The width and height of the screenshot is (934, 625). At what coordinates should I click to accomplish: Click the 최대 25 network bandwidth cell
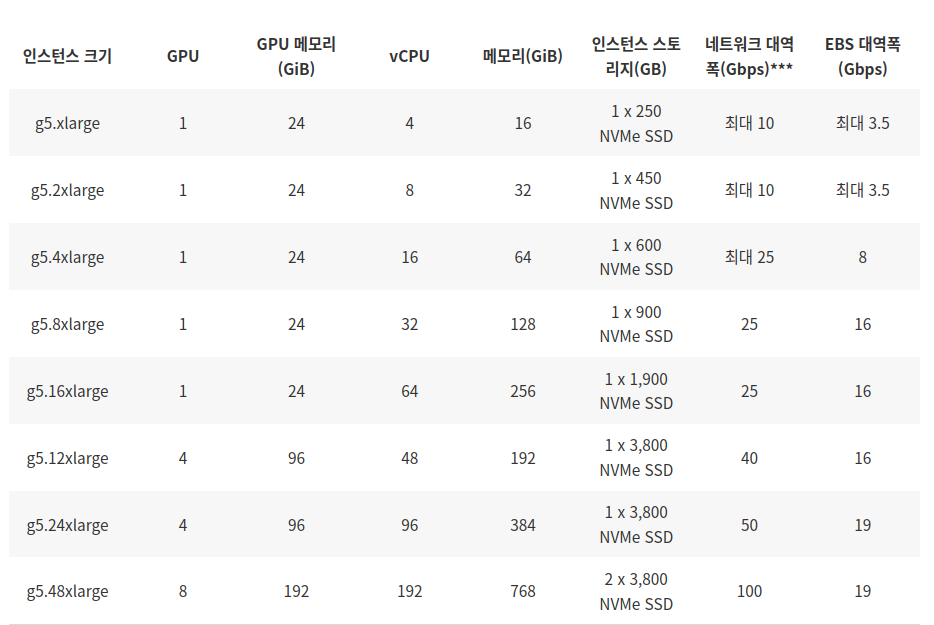point(749,257)
